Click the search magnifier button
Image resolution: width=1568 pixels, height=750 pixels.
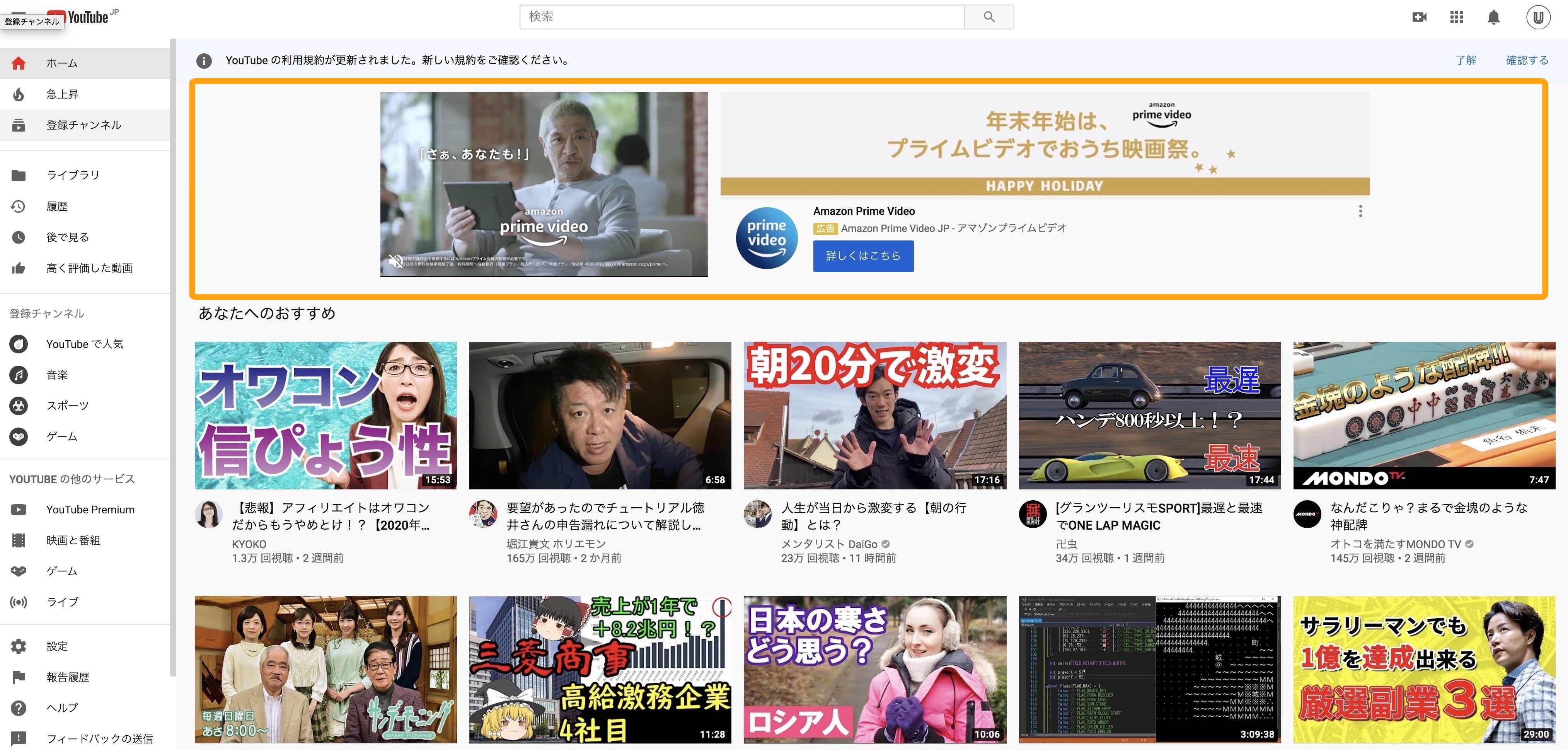(989, 17)
